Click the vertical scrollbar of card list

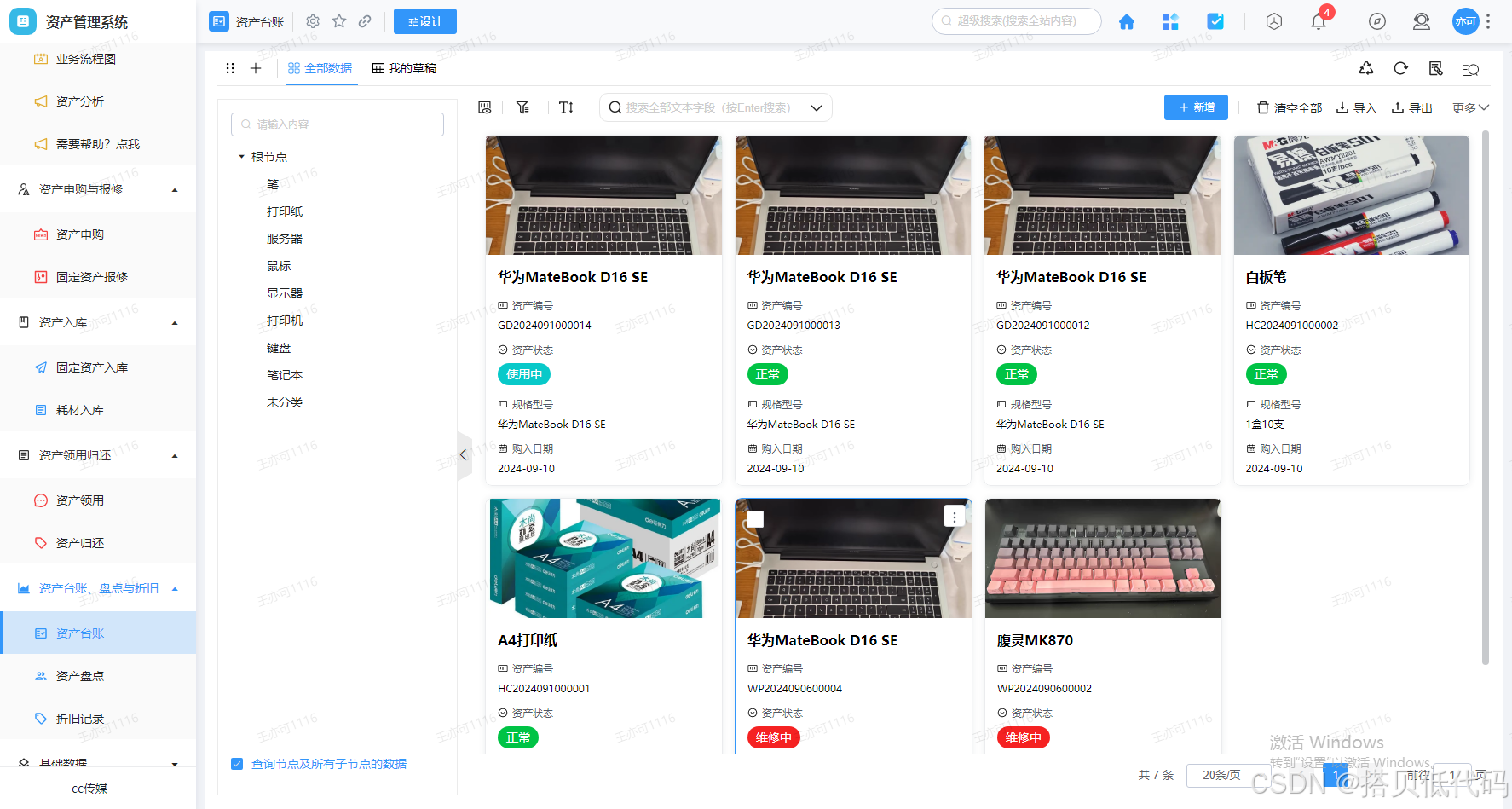(1486, 397)
